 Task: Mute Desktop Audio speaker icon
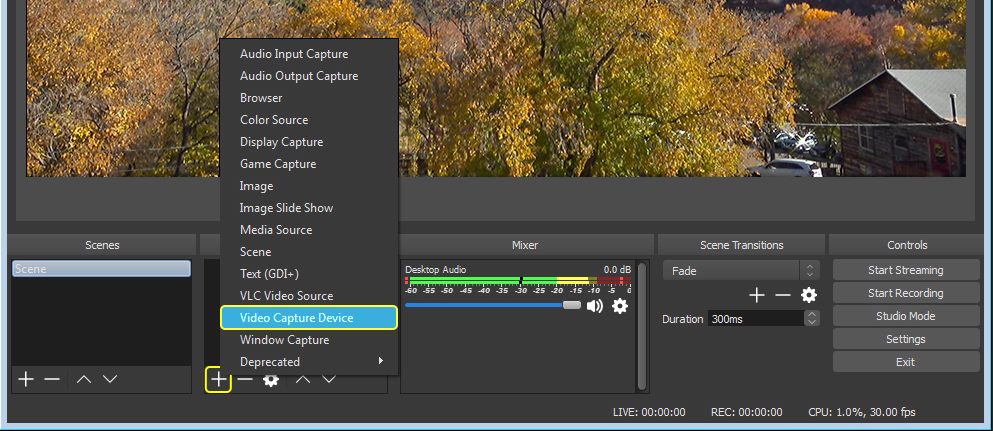(595, 305)
